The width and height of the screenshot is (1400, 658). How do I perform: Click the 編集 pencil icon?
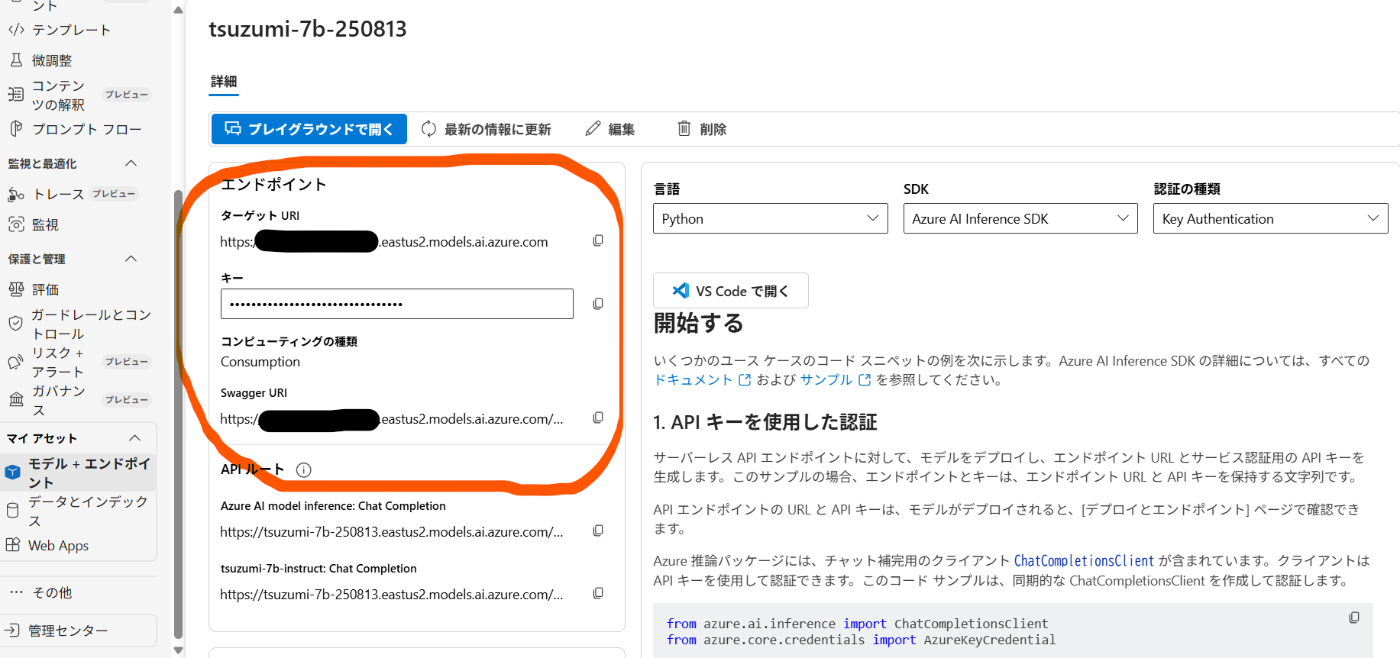pos(593,129)
